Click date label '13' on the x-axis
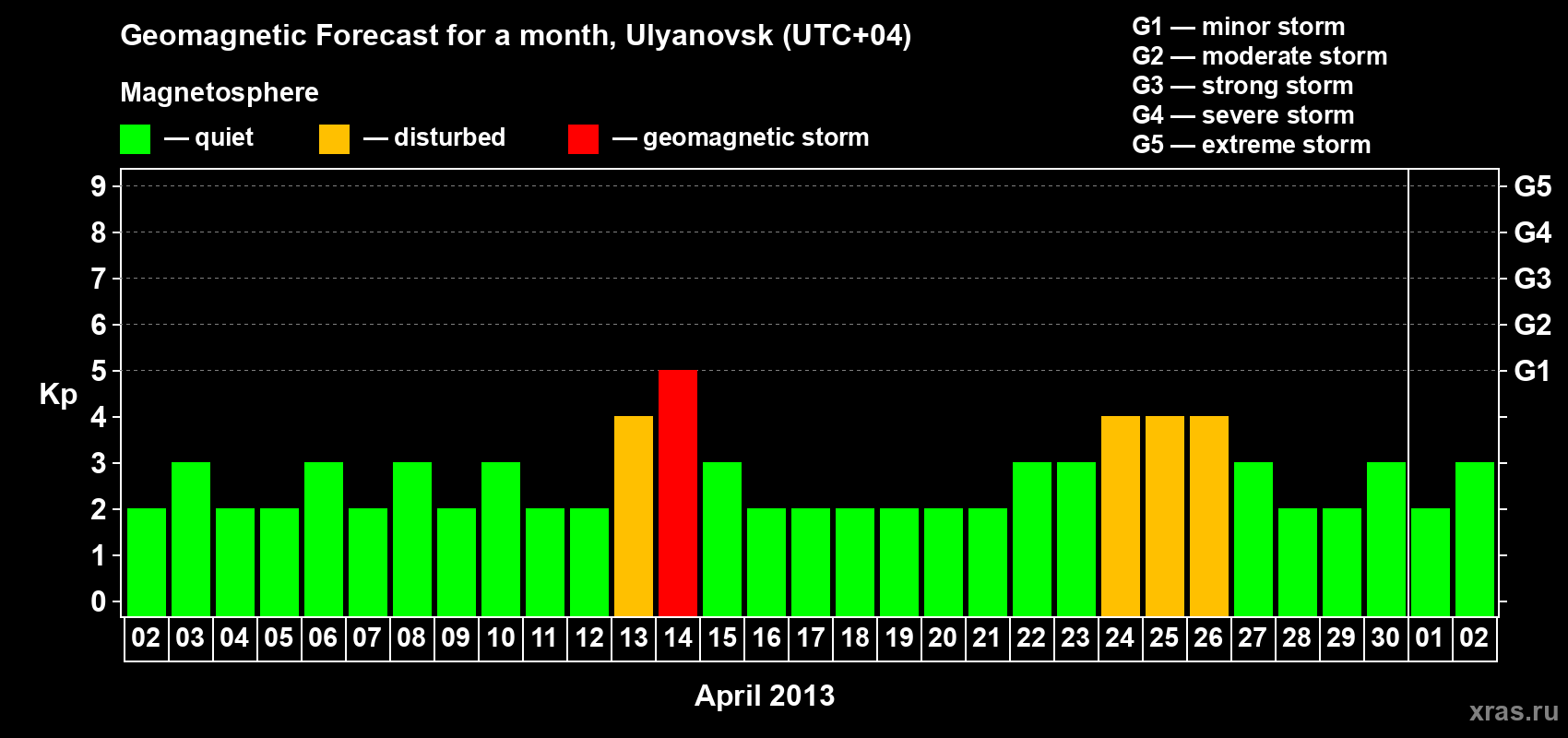This screenshot has width=1568, height=738. [x=634, y=637]
